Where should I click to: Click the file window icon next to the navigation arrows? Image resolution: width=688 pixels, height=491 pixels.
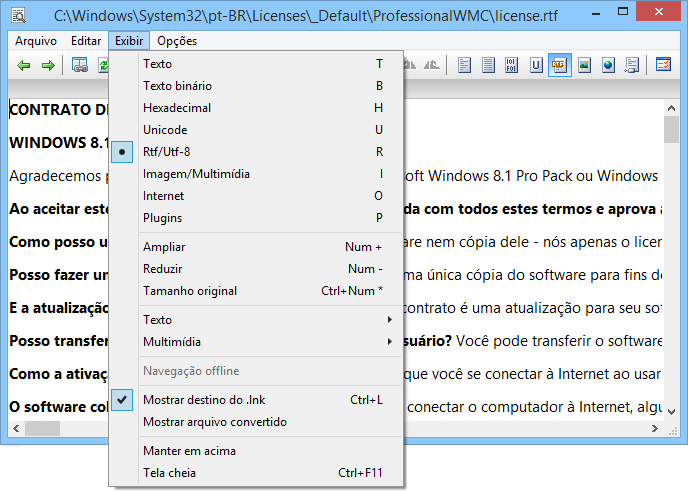(79, 65)
